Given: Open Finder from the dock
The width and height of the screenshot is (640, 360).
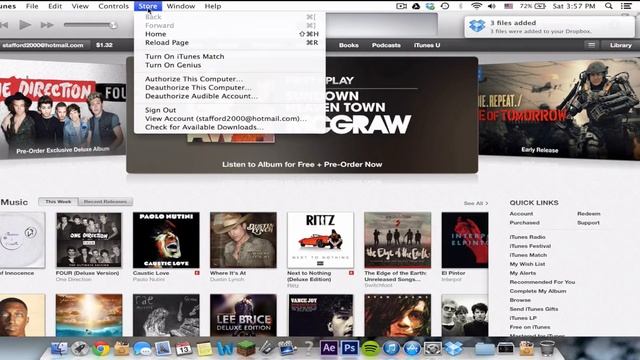Looking at the screenshot, I should (x=59, y=348).
